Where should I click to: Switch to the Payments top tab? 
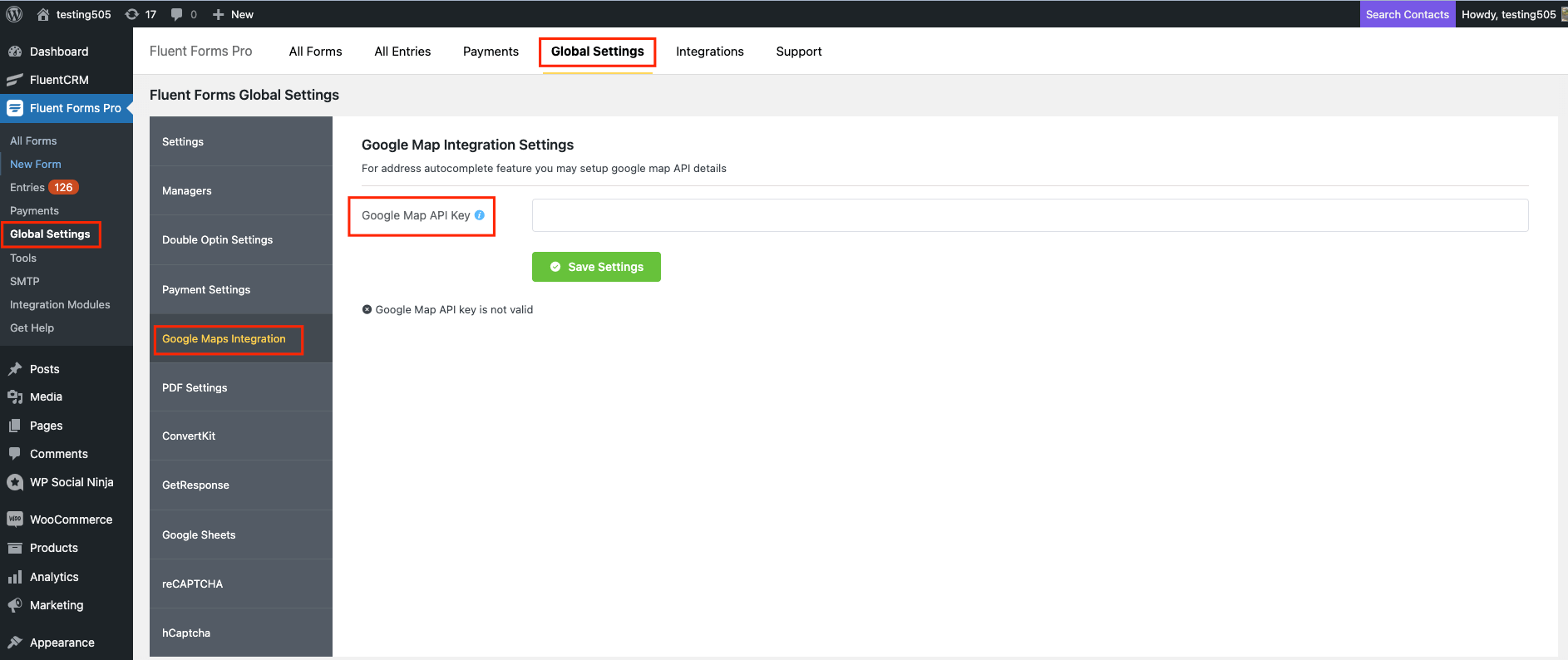coord(491,52)
